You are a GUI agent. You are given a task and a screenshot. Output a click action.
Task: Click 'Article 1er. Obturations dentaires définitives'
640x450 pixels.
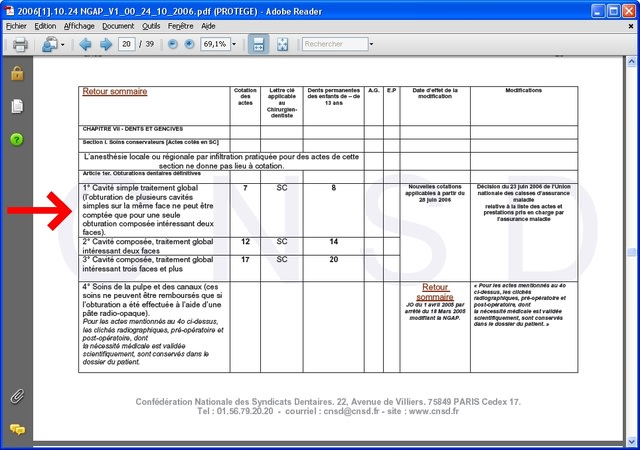tap(141, 174)
